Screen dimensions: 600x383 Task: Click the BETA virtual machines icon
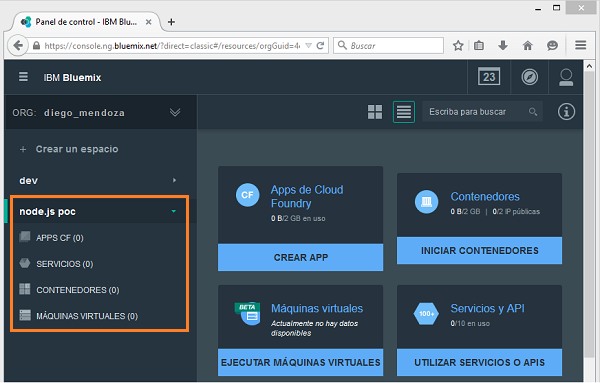pyautogui.click(x=247, y=313)
